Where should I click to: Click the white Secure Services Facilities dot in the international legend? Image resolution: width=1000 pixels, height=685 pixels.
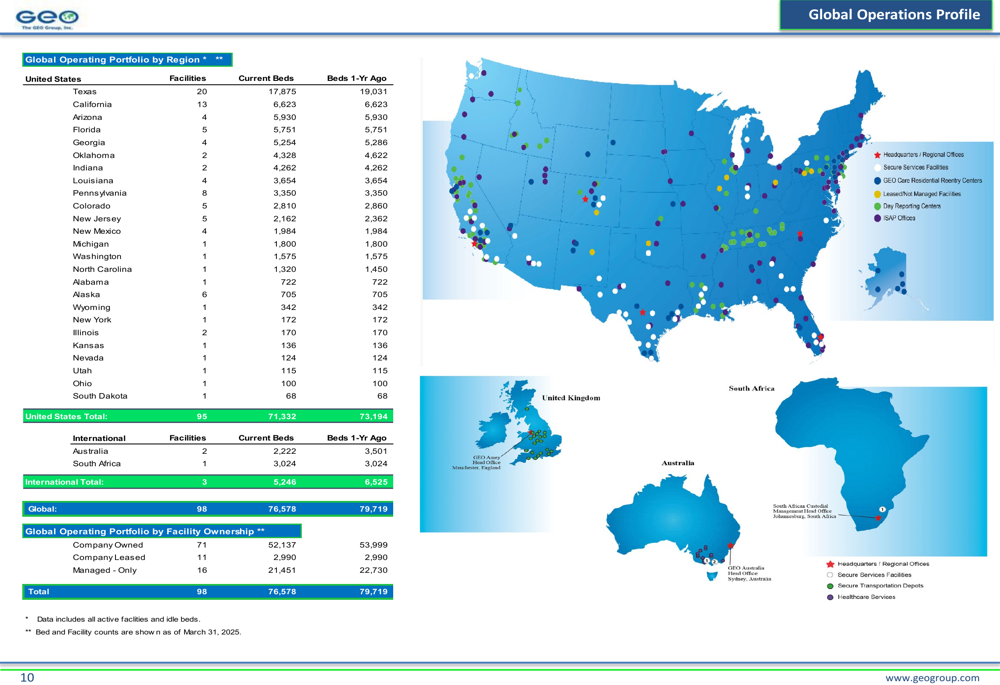click(x=830, y=575)
